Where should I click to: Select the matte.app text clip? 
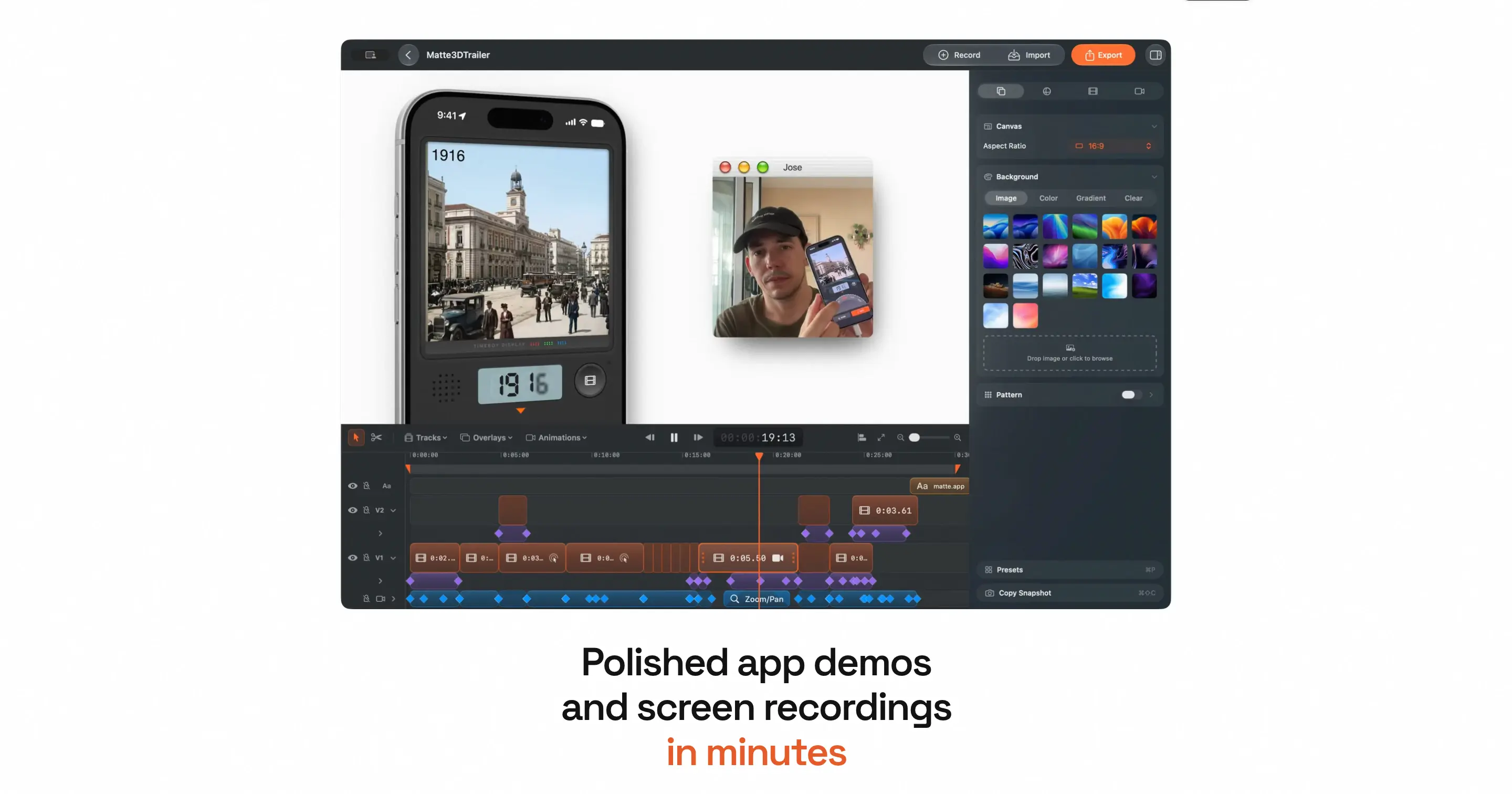coord(939,486)
